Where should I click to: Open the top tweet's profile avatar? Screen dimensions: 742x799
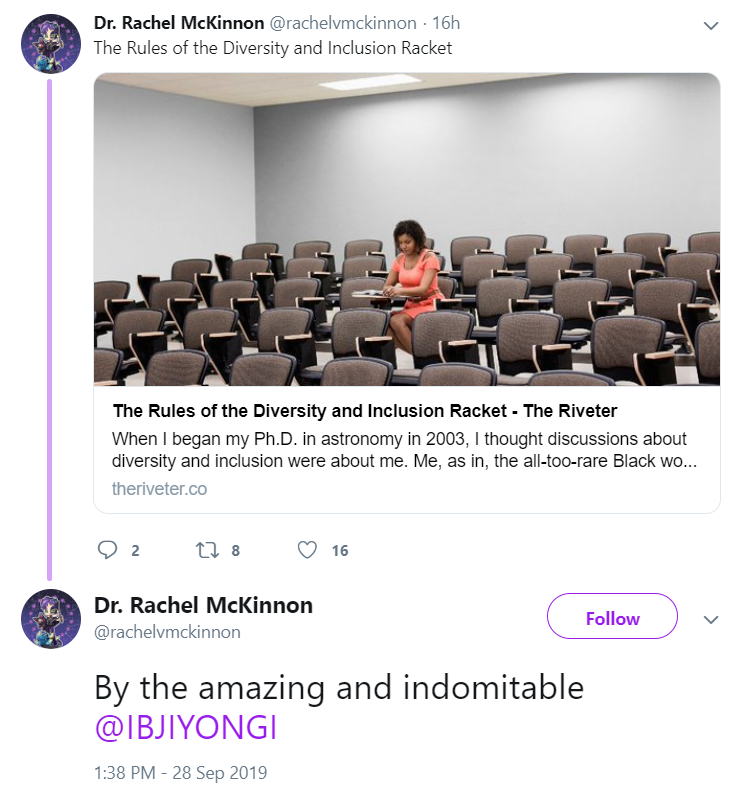(x=50, y=44)
